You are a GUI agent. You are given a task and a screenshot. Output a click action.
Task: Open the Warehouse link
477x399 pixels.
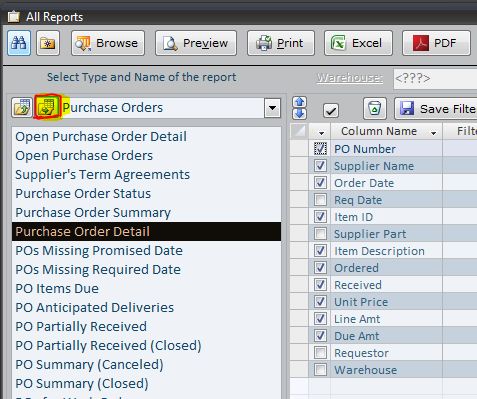[x=350, y=78]
